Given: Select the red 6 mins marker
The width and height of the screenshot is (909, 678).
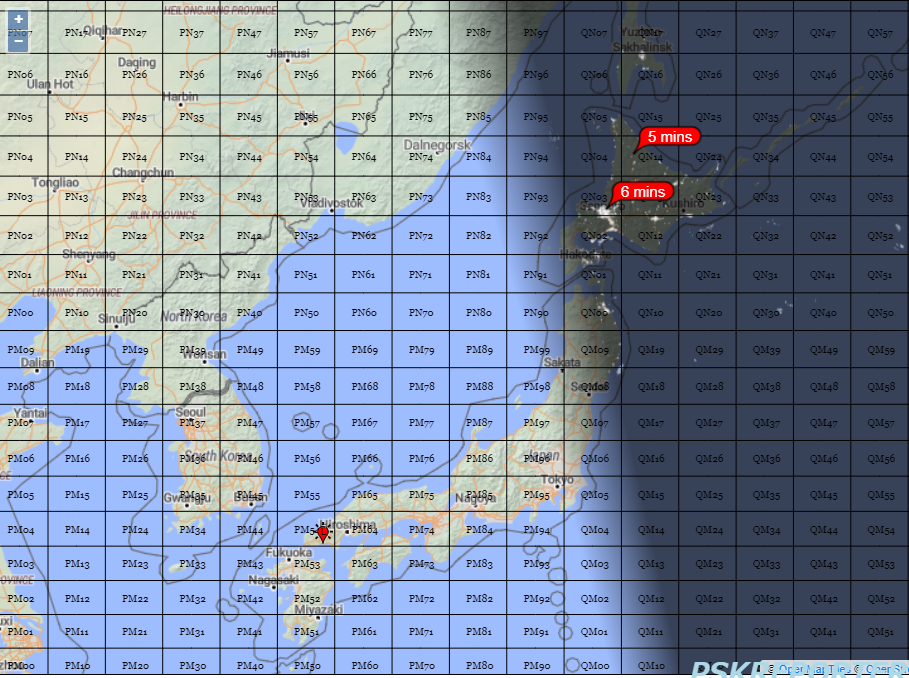Looking at the screenshot, I should pos(642,192).
